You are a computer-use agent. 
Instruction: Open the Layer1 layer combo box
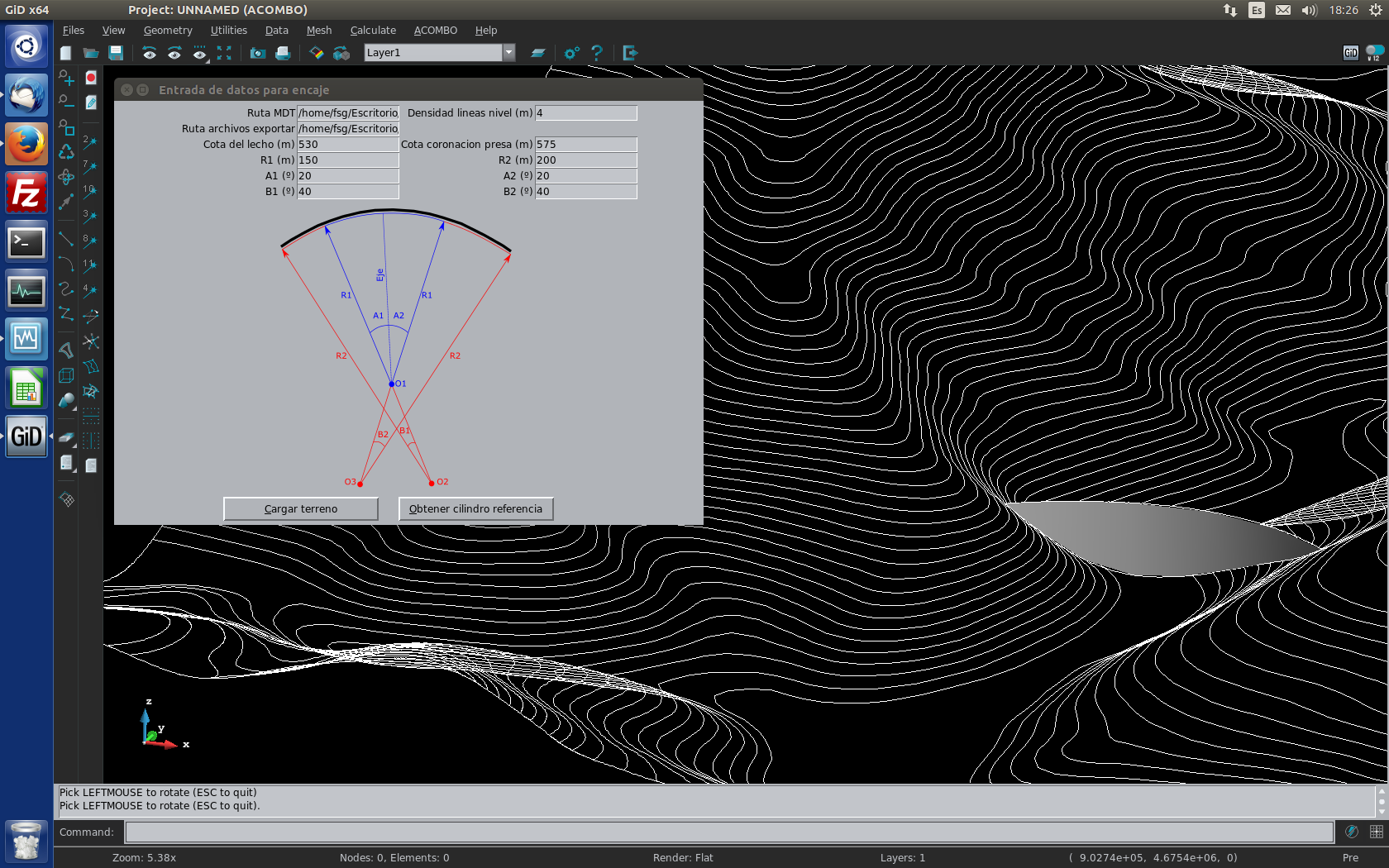pos(433,53)
